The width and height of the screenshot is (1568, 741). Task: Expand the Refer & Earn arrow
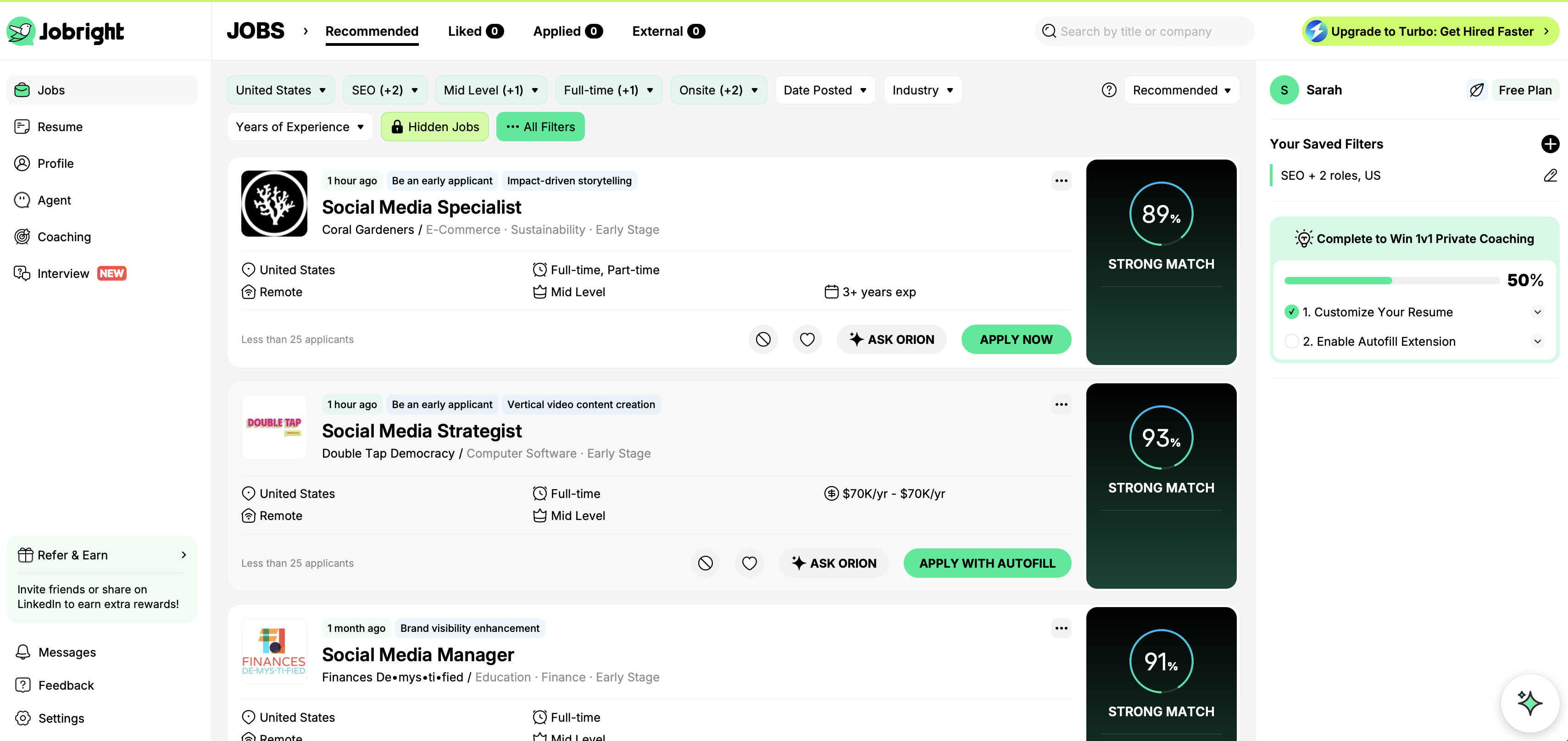point(183,555)
